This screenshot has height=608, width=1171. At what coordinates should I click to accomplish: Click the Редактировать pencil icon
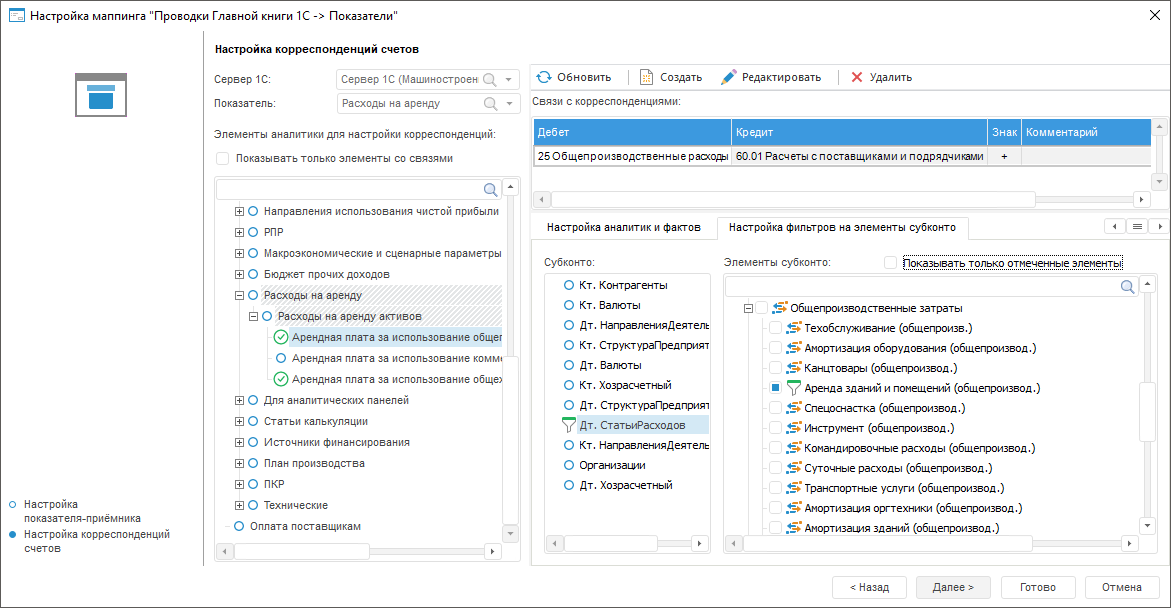729,77
